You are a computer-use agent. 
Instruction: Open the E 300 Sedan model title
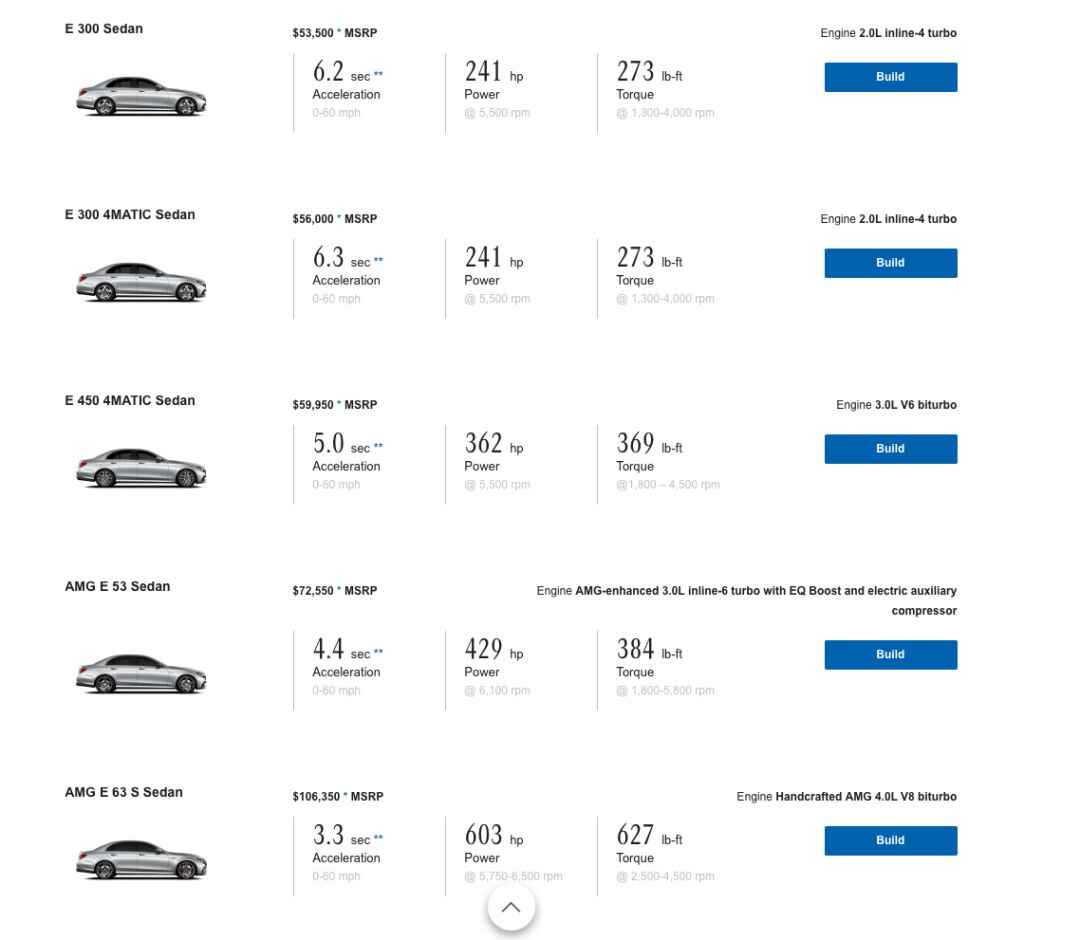[104, 29]
